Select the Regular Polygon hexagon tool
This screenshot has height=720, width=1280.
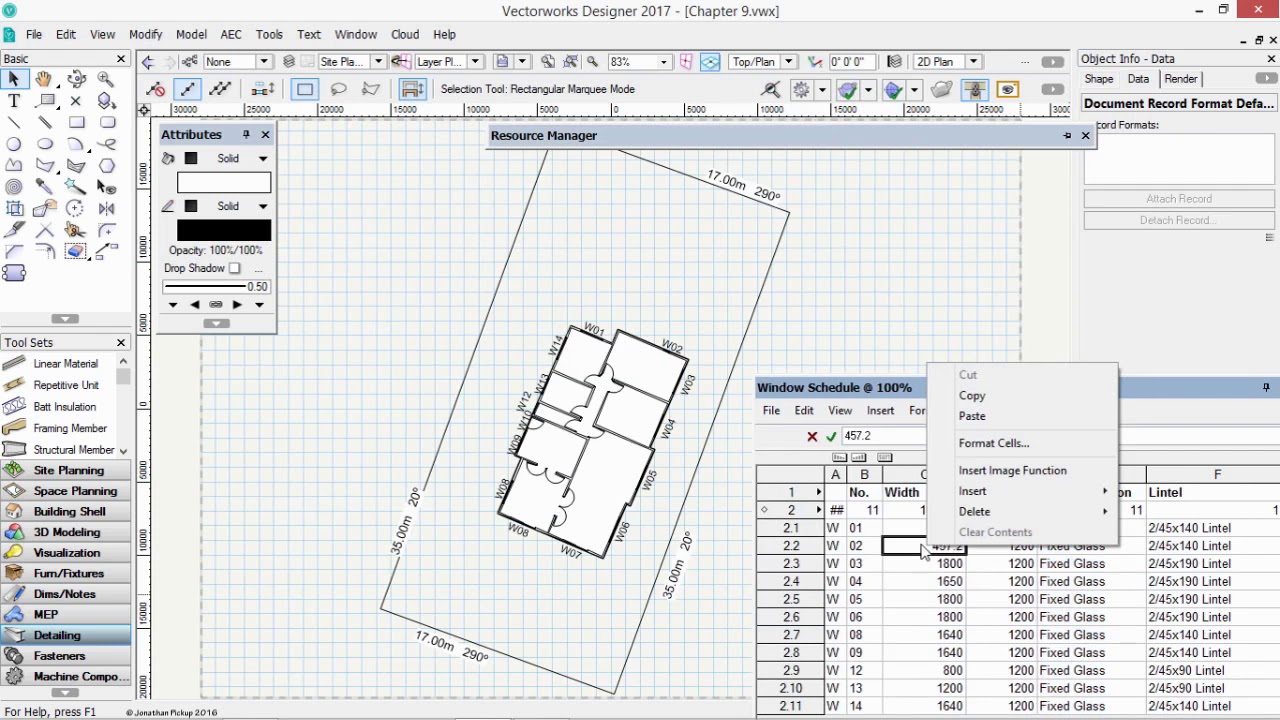[107, 166]
